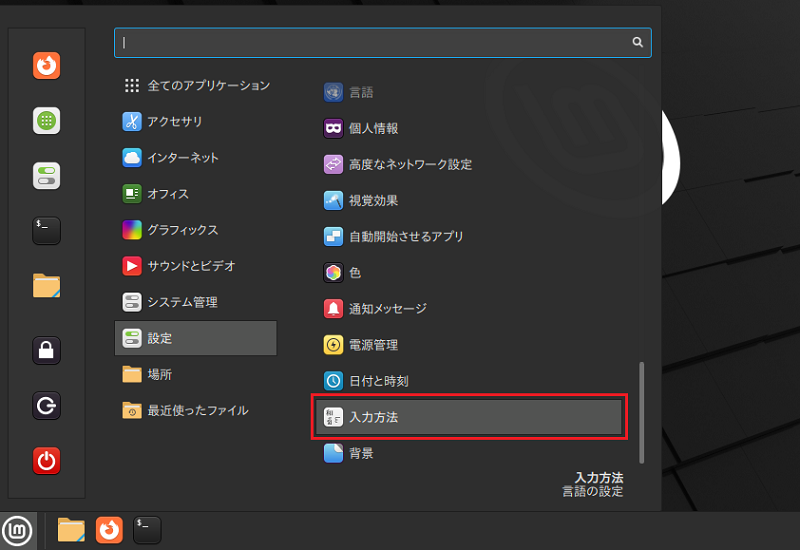Open file manager from the bottom panel
The image size is (800, 550).
tap(71, 530)
